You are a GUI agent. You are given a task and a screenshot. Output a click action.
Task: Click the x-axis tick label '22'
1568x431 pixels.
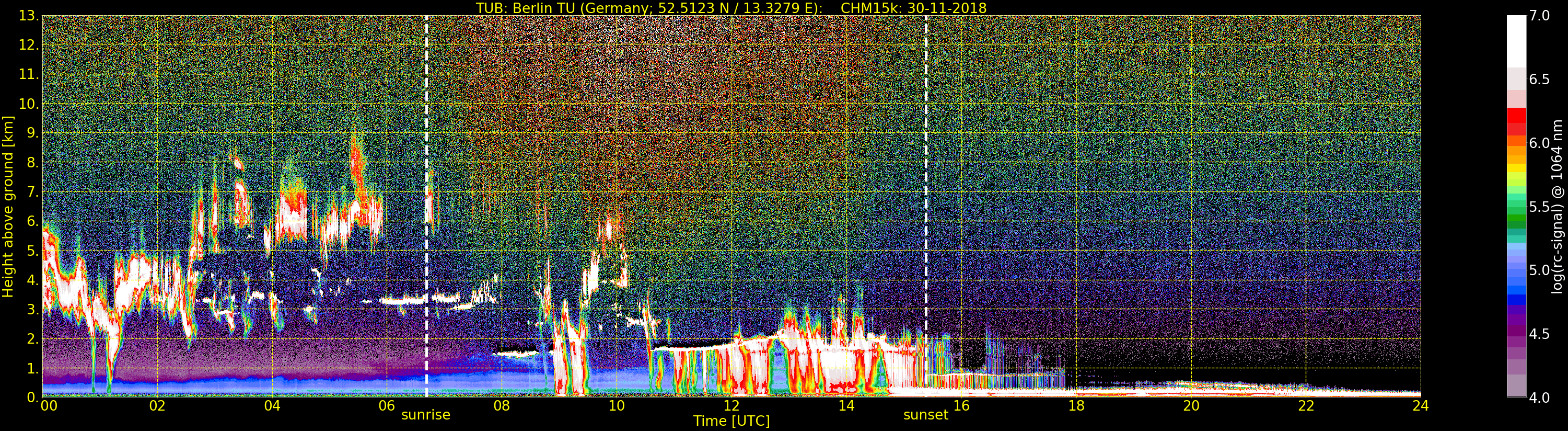pyautogui.click(x=1306, y=405)
